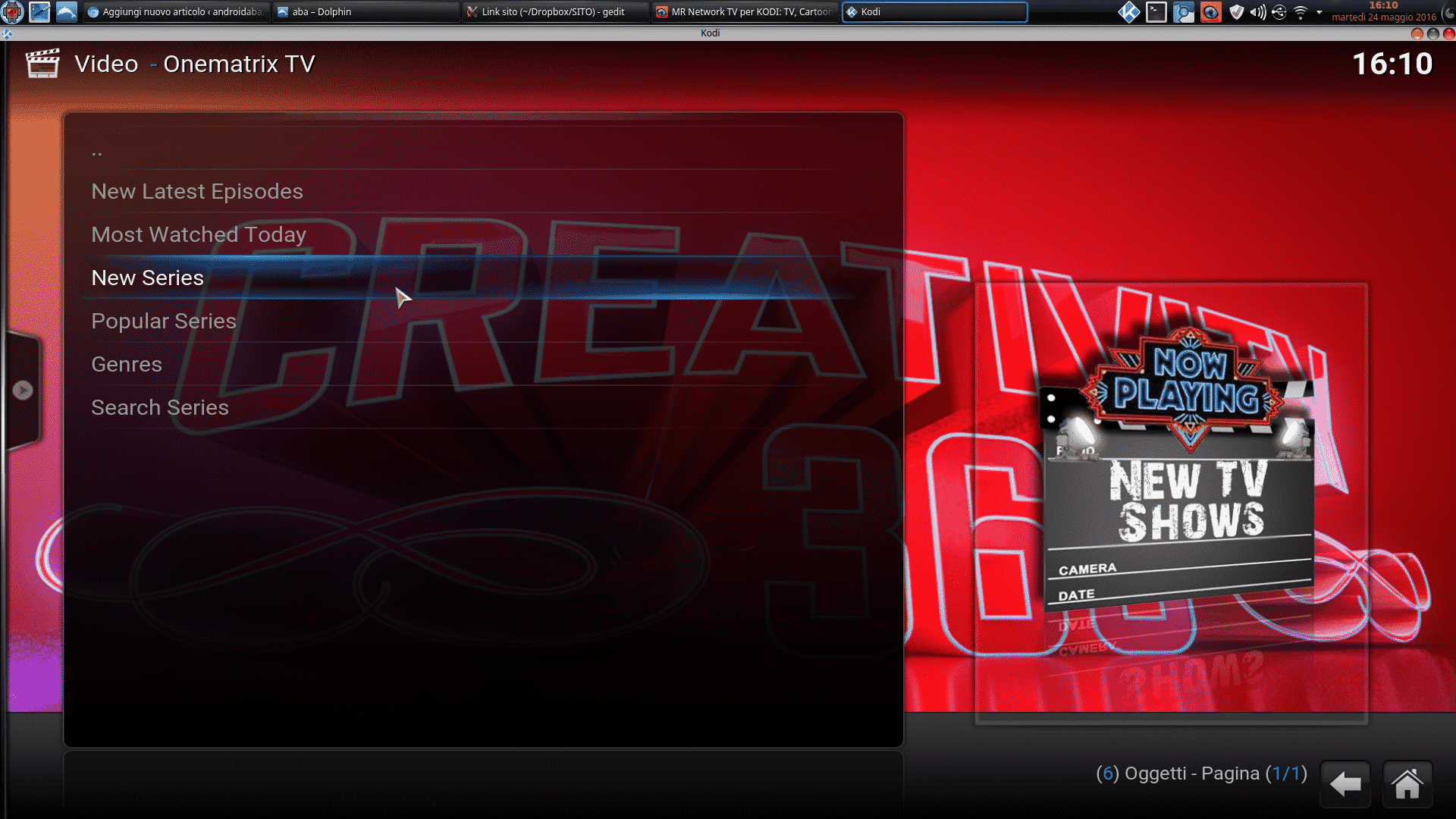The height and width of the screenshot is (819, 1456).
Task: Click the Kodi entry in the taskbar
Action: click(935, 11)
